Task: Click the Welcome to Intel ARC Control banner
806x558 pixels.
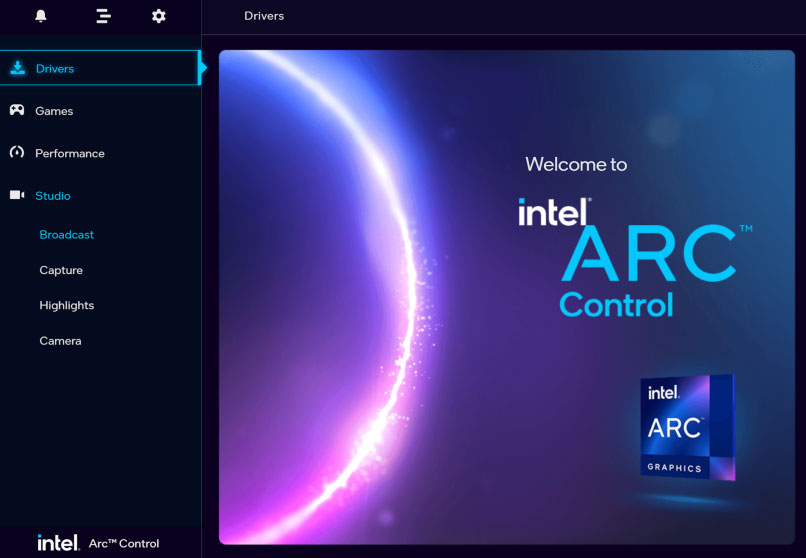Action: (507, 297)
